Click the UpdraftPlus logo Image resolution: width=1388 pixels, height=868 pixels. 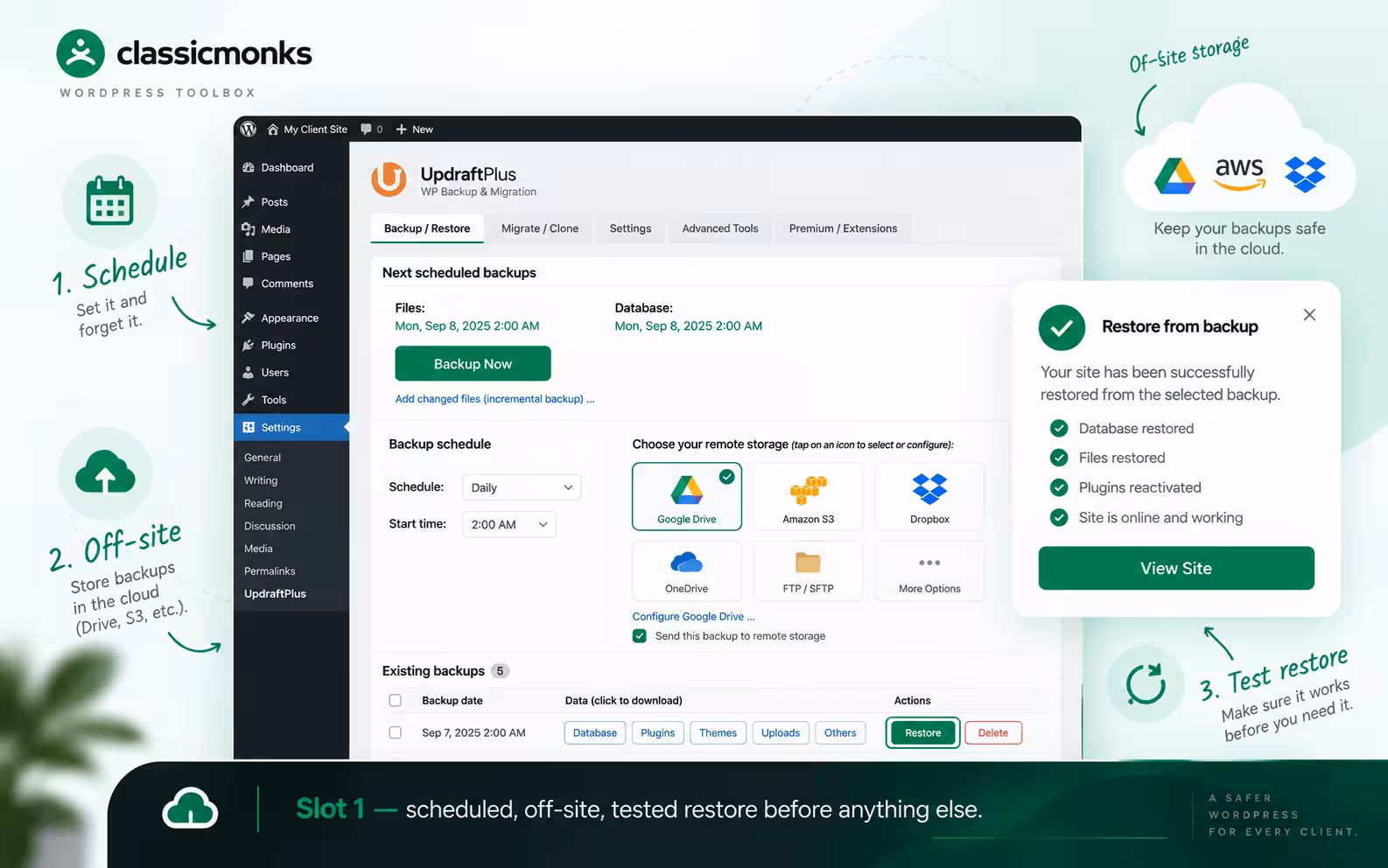pos(389,179)
